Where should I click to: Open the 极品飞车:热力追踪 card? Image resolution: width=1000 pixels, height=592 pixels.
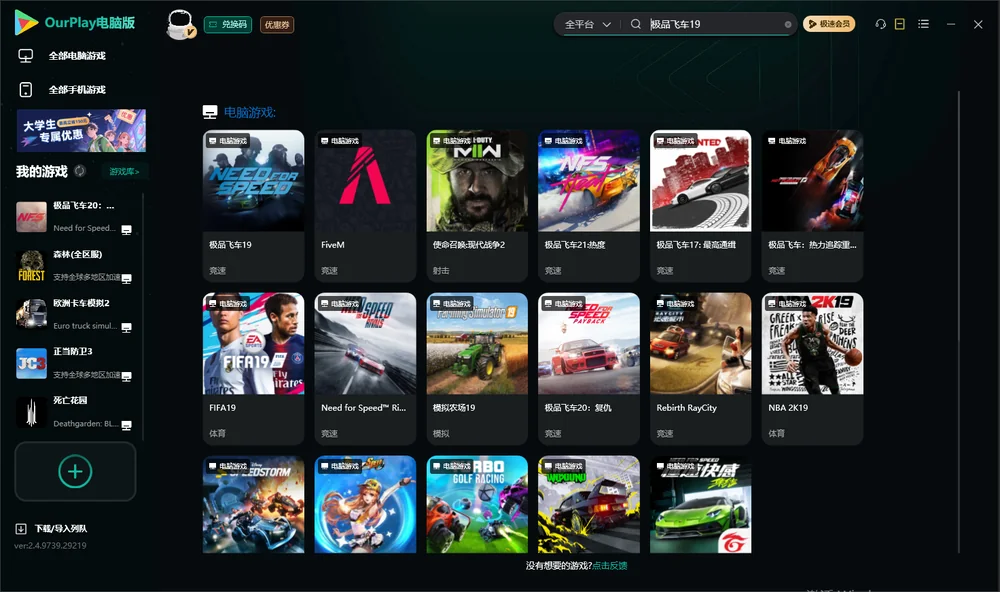click(812, 205)
